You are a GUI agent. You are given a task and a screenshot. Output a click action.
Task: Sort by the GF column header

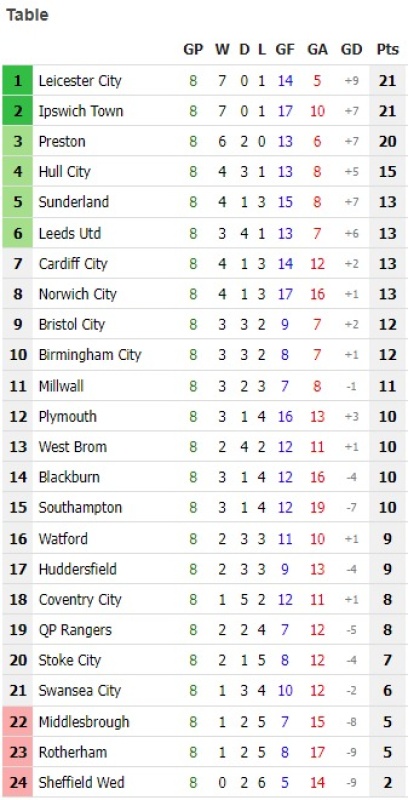(285, 49)
